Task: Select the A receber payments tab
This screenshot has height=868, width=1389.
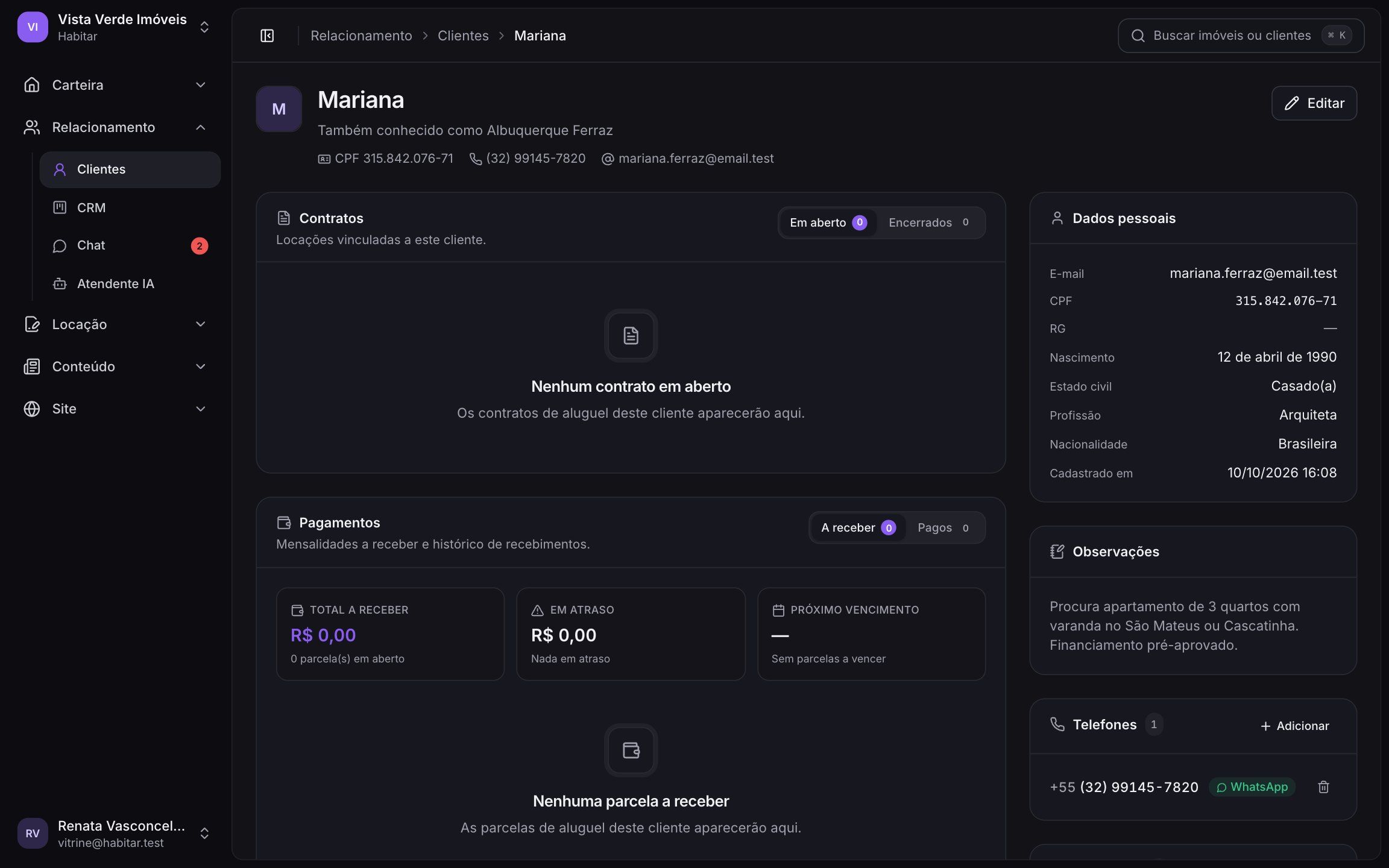Action: click(x=858, y=527)
